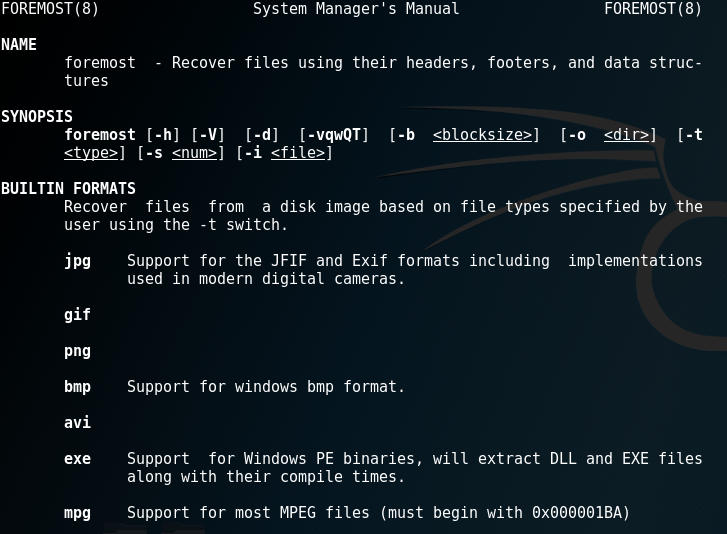This screenshot has width=727, height=534.
Task: Select the gif format entry
Action: click(77, 315)
